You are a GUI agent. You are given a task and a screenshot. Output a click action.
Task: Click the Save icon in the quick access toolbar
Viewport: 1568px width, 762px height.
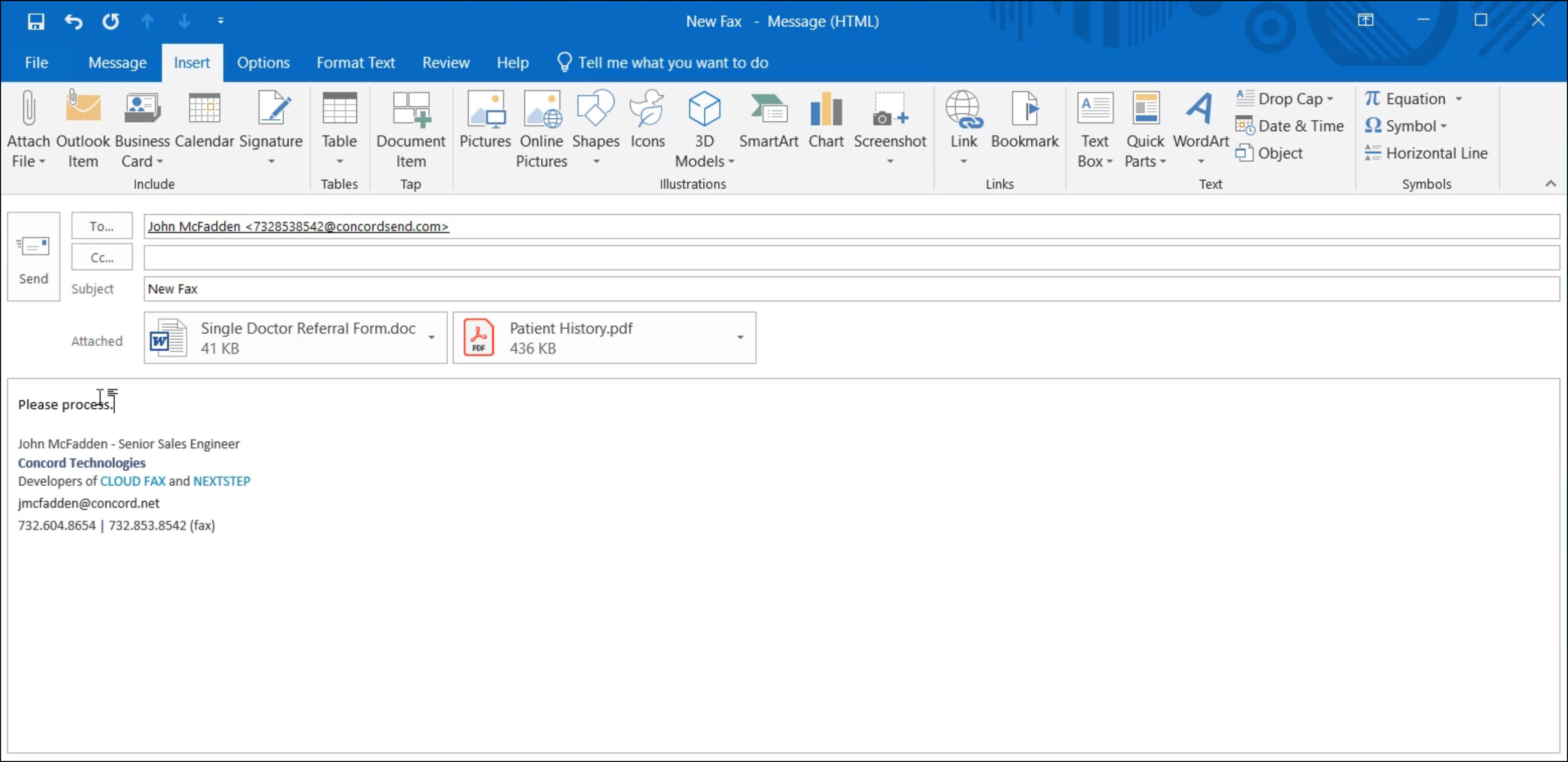pos(36,21)
